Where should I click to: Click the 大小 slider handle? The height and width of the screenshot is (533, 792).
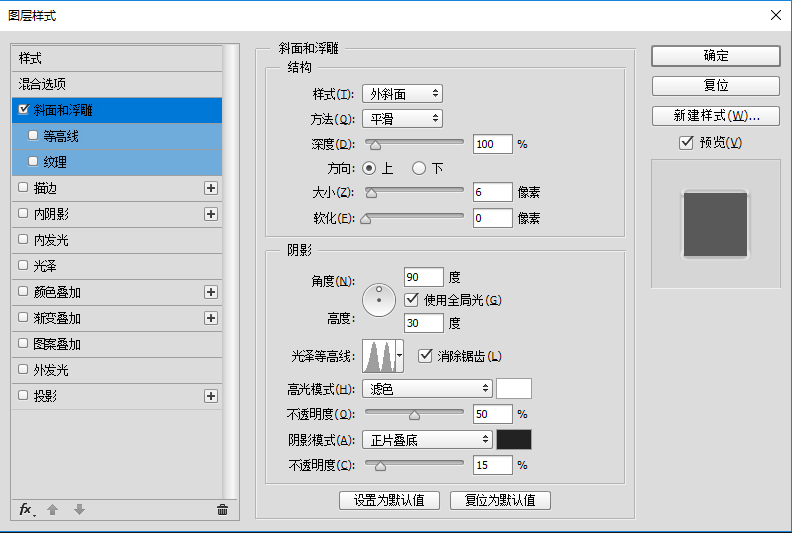371,193
